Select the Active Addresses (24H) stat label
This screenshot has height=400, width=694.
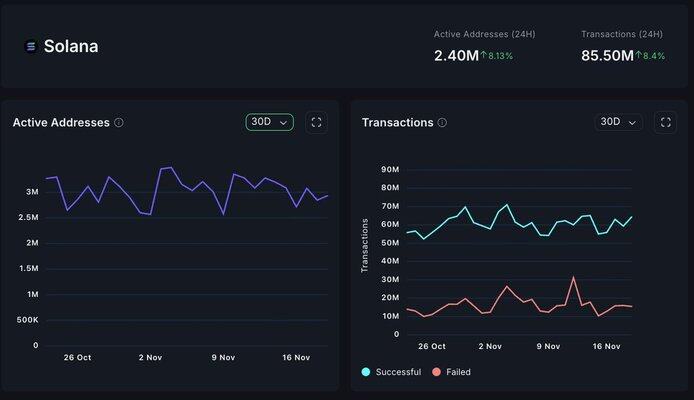pos(484,34)
